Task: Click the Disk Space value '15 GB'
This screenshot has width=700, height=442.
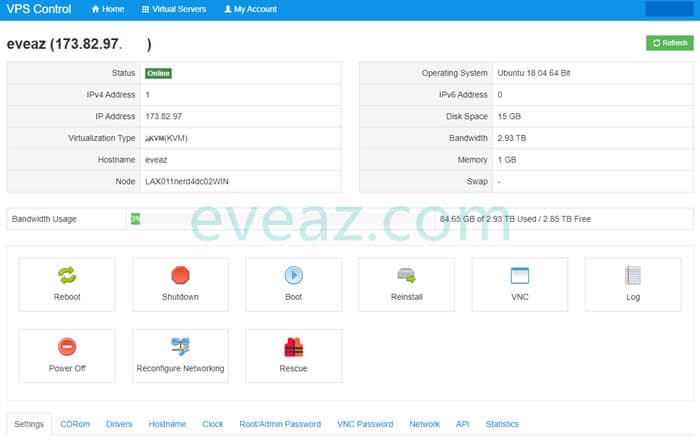Action: [509, 117]
